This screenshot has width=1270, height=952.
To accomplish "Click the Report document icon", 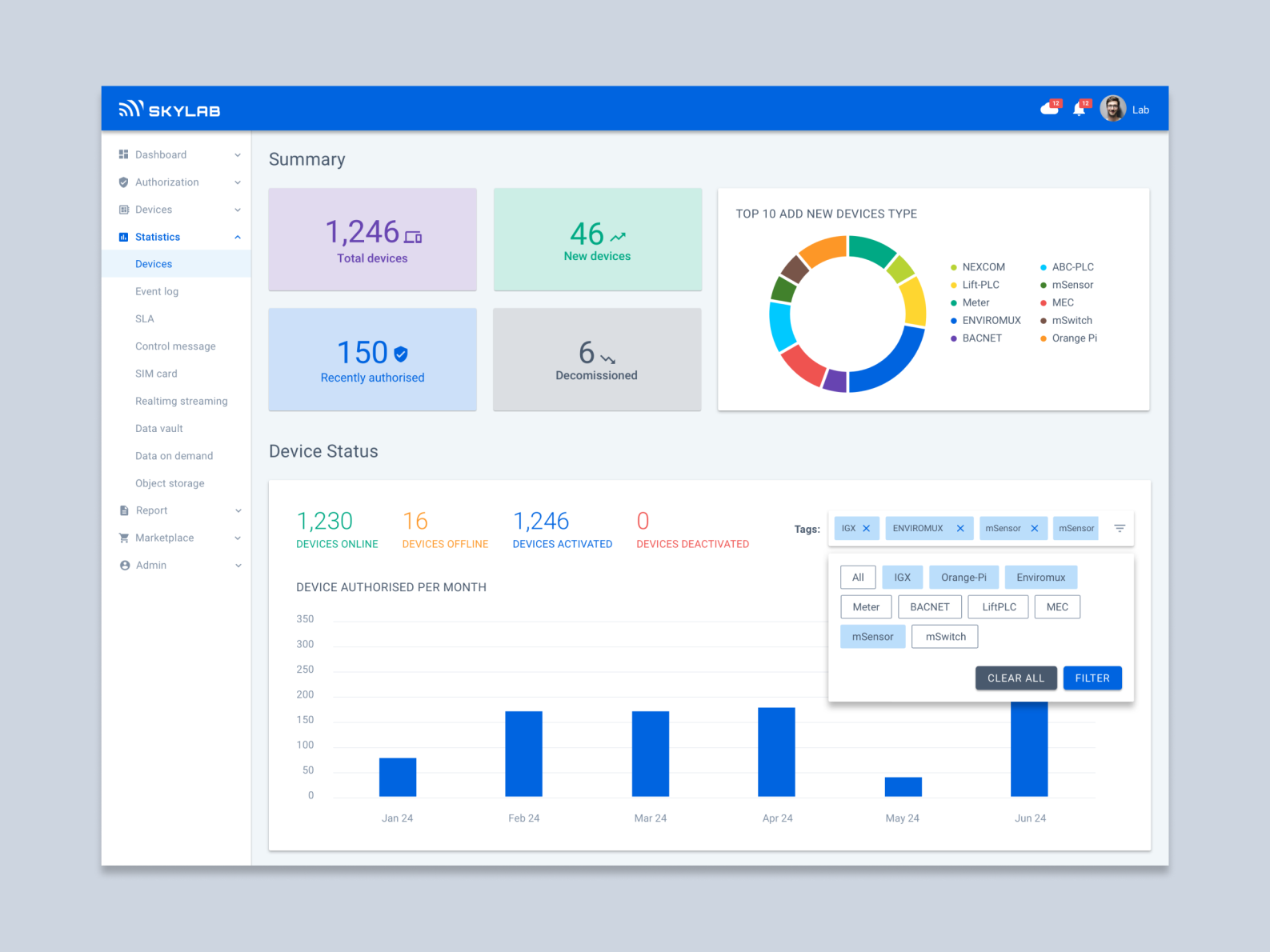I will [x=124, y=510].
